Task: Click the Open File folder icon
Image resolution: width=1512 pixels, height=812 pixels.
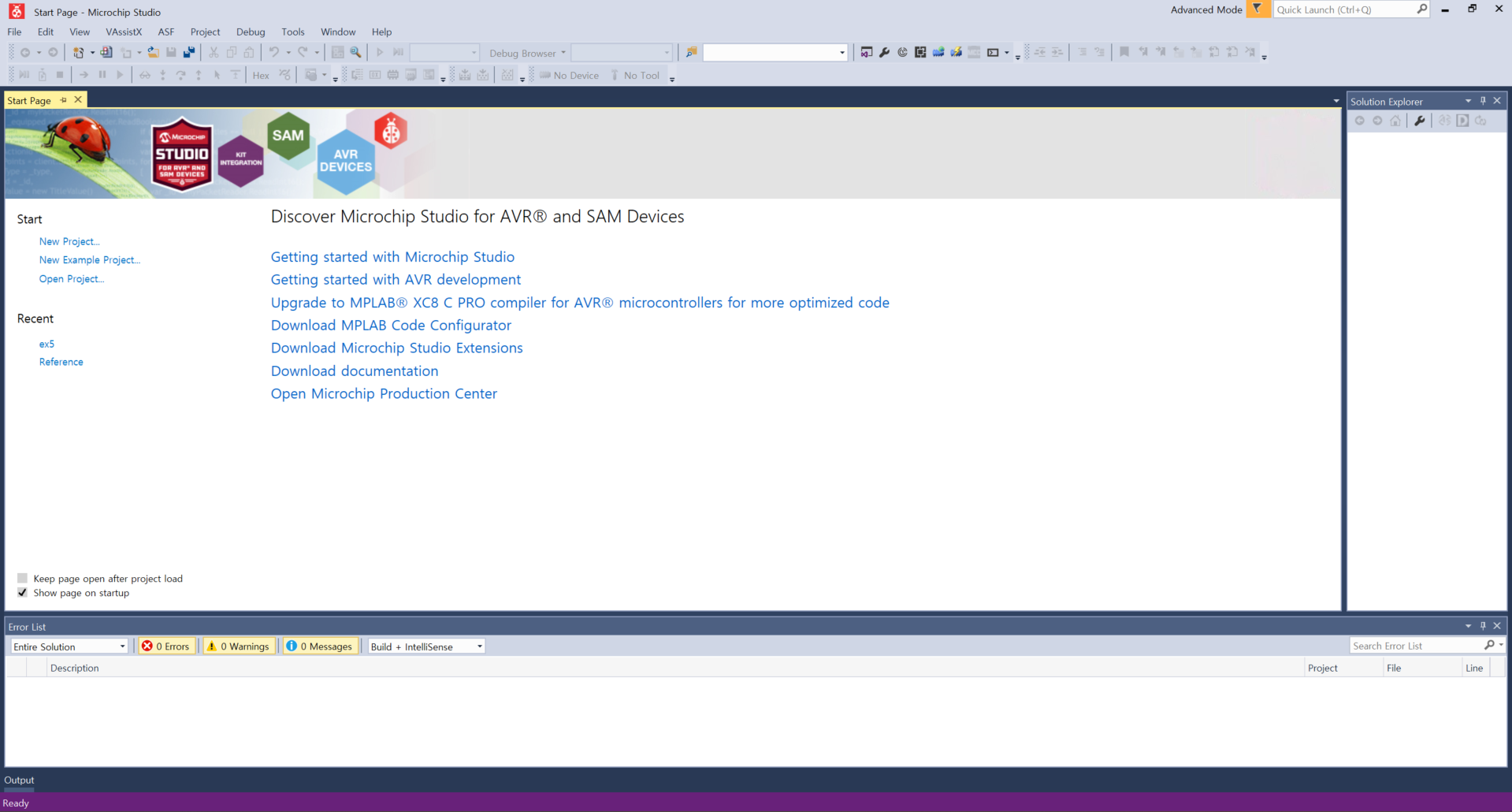Action: pos(153,53)
